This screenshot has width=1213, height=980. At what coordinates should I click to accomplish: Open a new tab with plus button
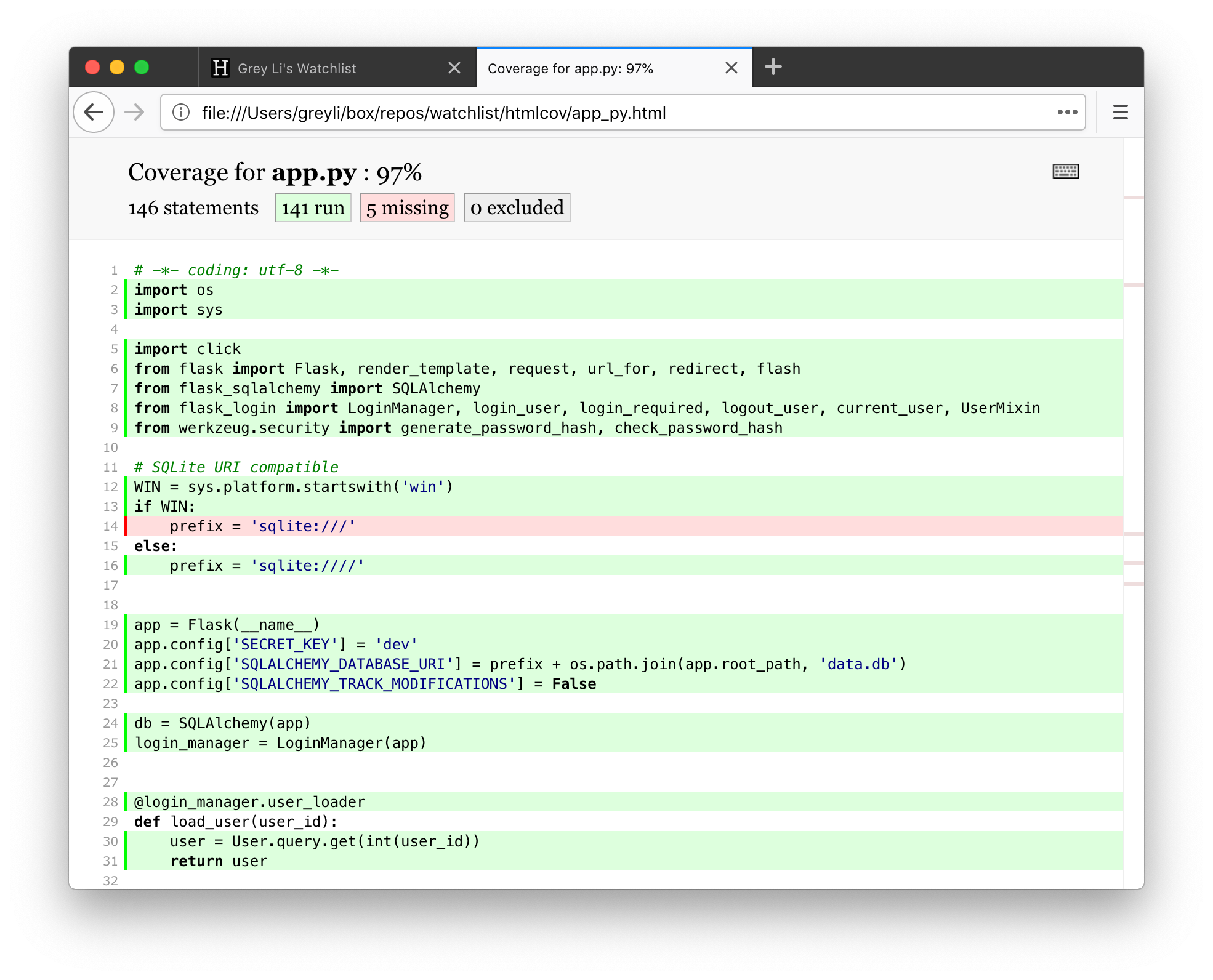(x=773, y=67)
